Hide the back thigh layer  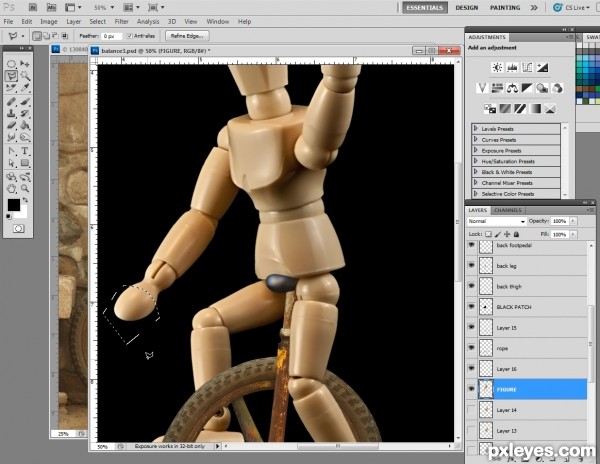(x=471, y=286)
